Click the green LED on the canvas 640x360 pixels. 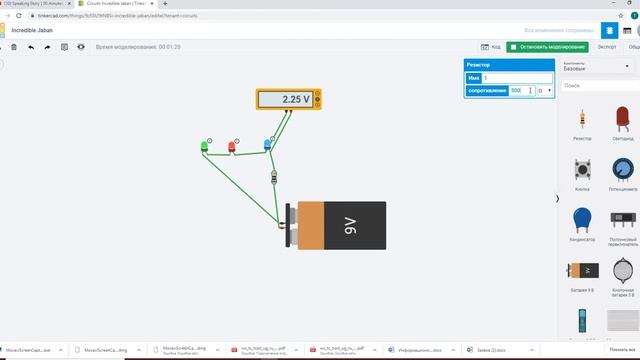(x=204, y=146)
